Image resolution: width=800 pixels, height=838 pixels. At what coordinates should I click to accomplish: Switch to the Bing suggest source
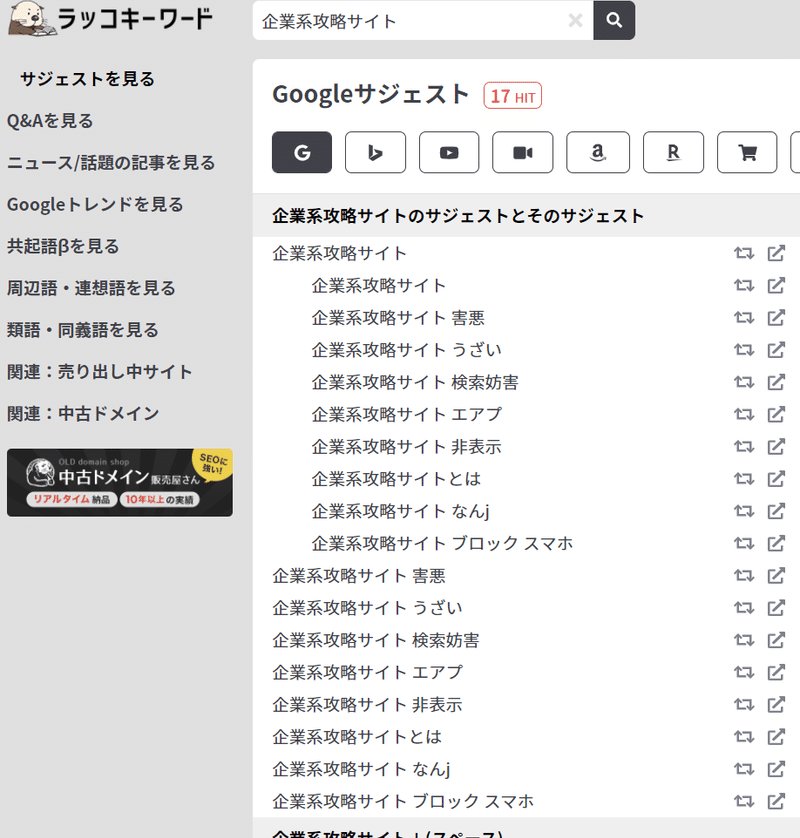coord(375,152)
